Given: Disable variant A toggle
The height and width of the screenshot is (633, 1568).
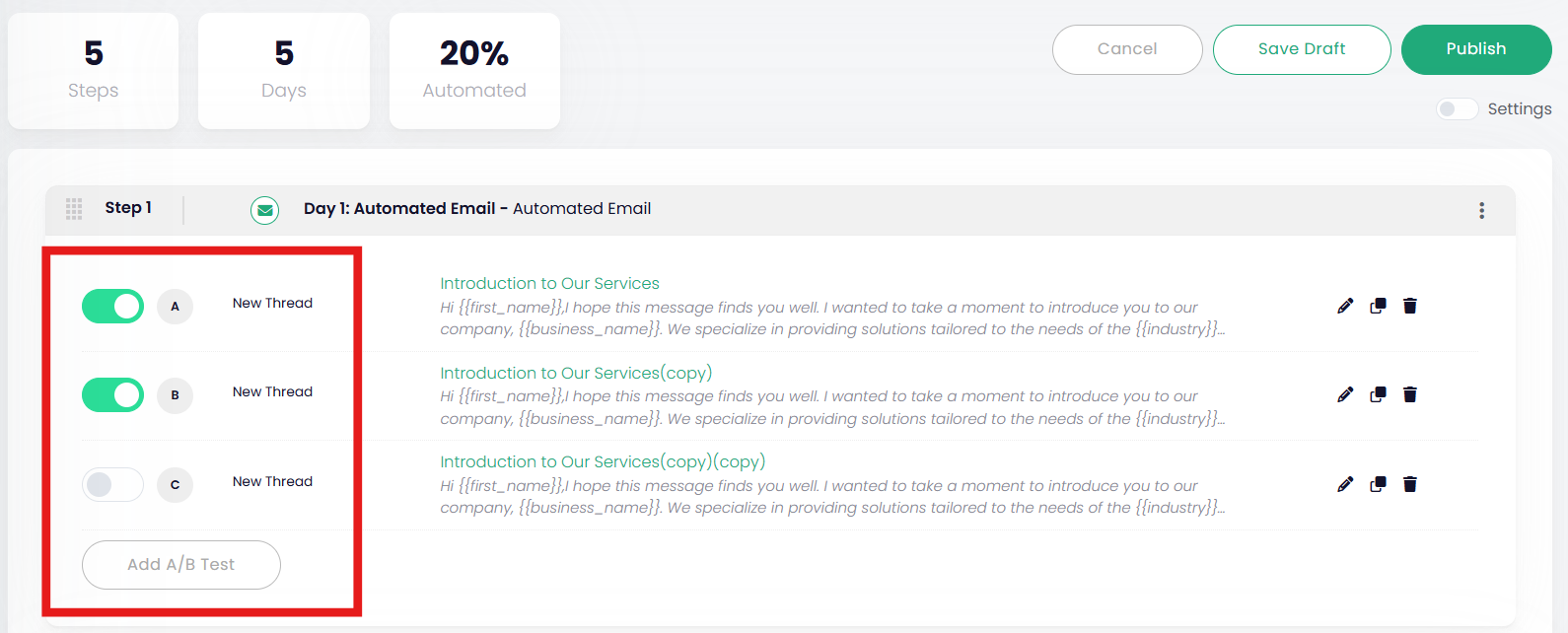Looking at the screenshot, I should click(112, 307).
